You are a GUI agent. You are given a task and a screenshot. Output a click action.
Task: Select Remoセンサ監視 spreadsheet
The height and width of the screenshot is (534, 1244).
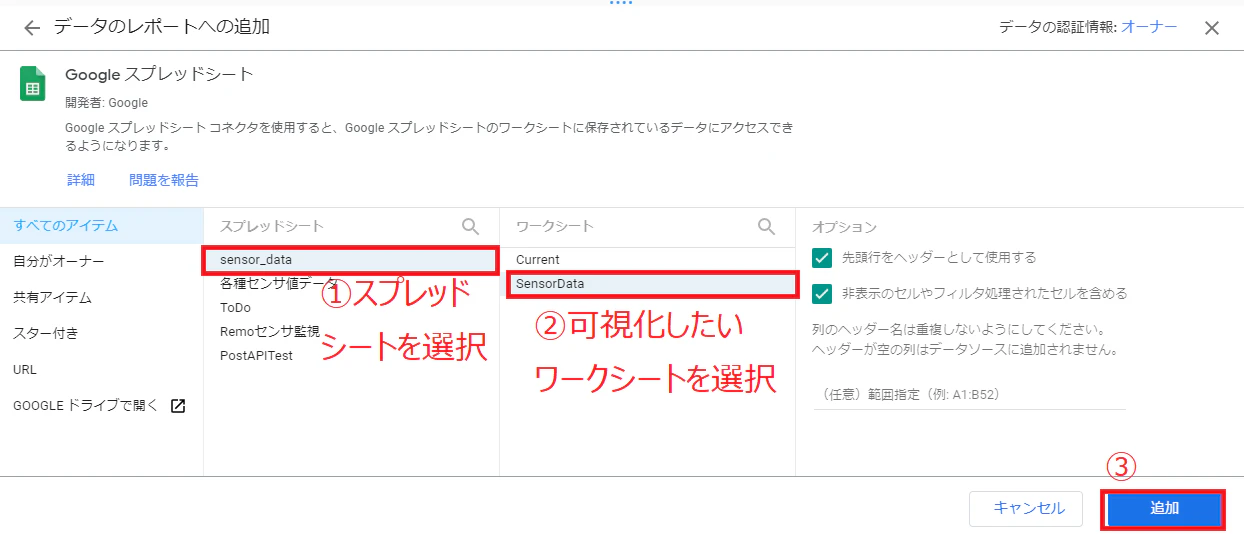tap(351, 332)
